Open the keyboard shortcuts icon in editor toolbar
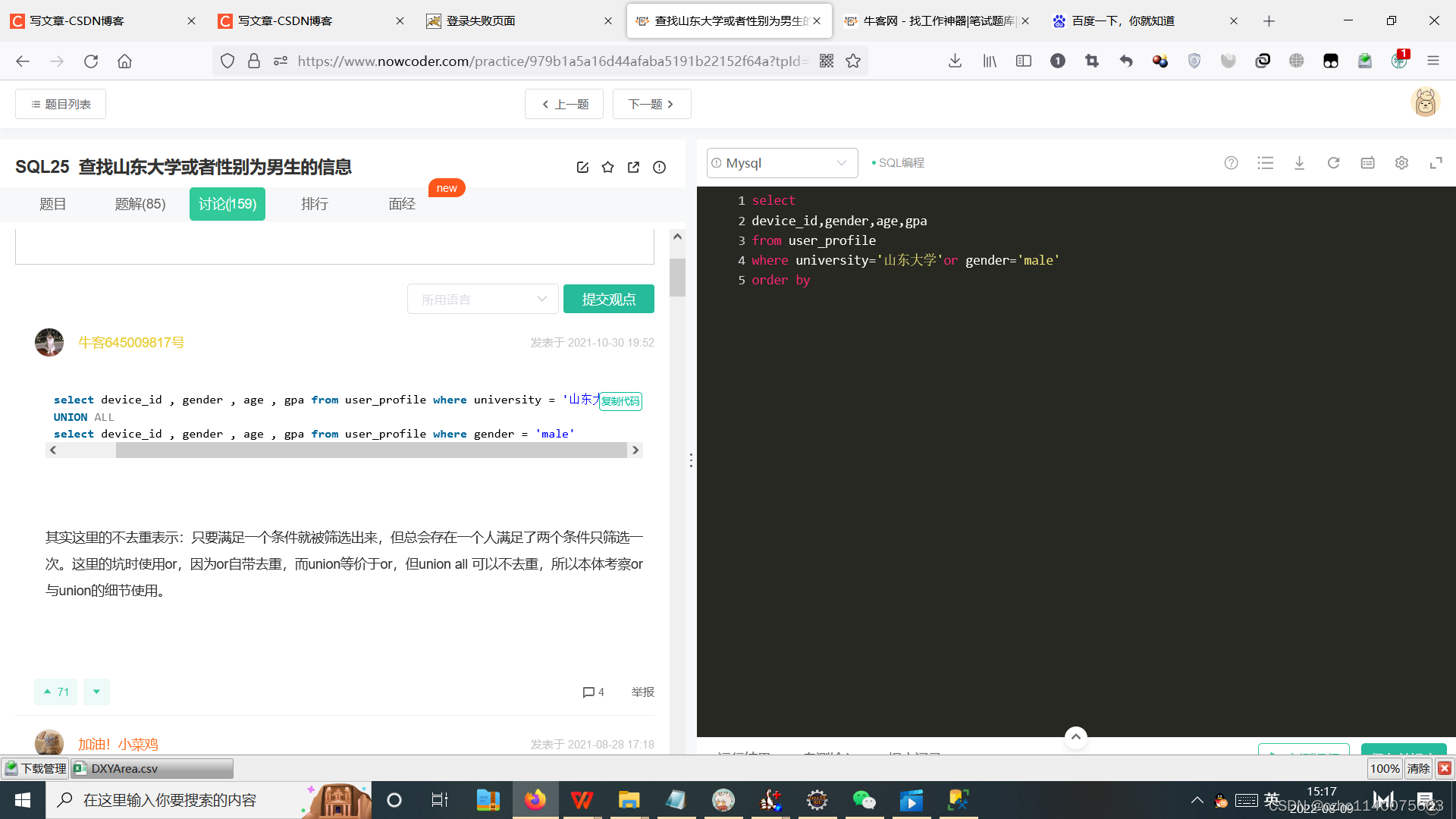 (x=1367, y=162)
